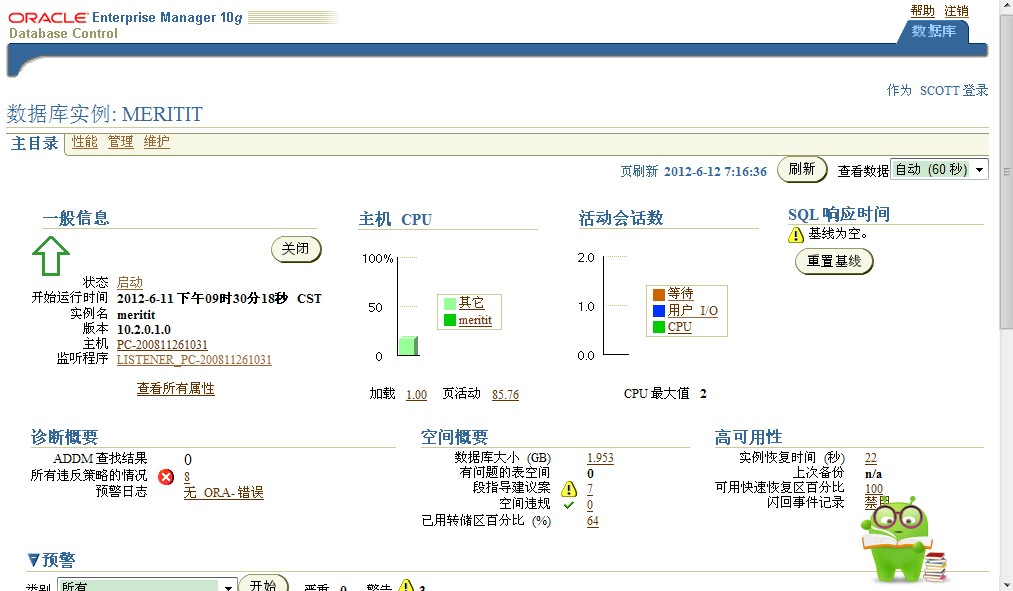Click the load value 1.00 link
Viewport: 1013px width, 591px height.
[416, 395]
